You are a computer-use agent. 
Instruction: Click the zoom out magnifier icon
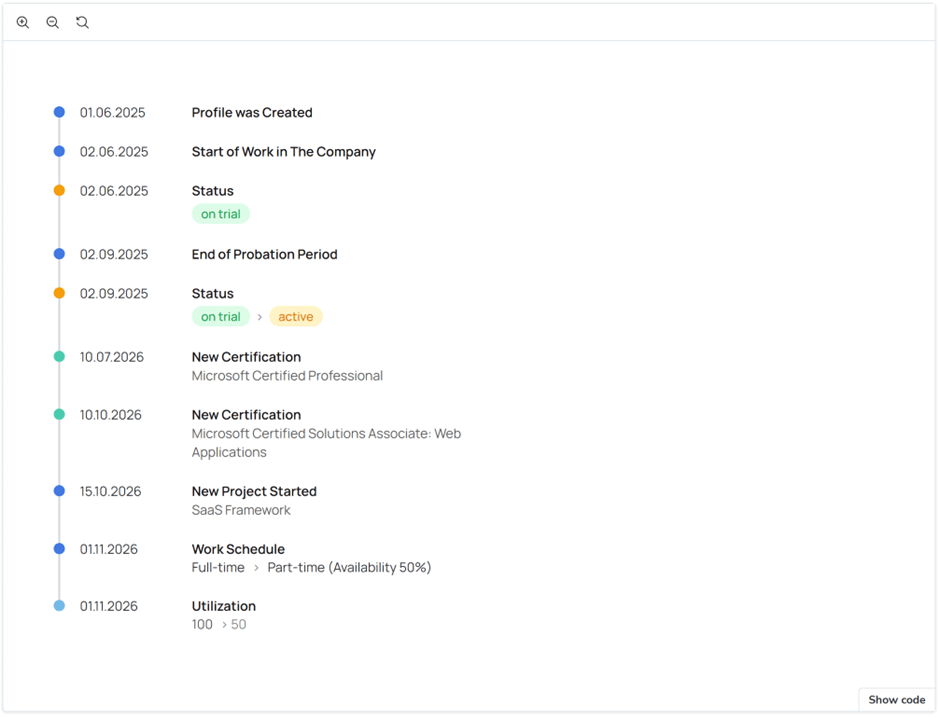click(53, 22)
